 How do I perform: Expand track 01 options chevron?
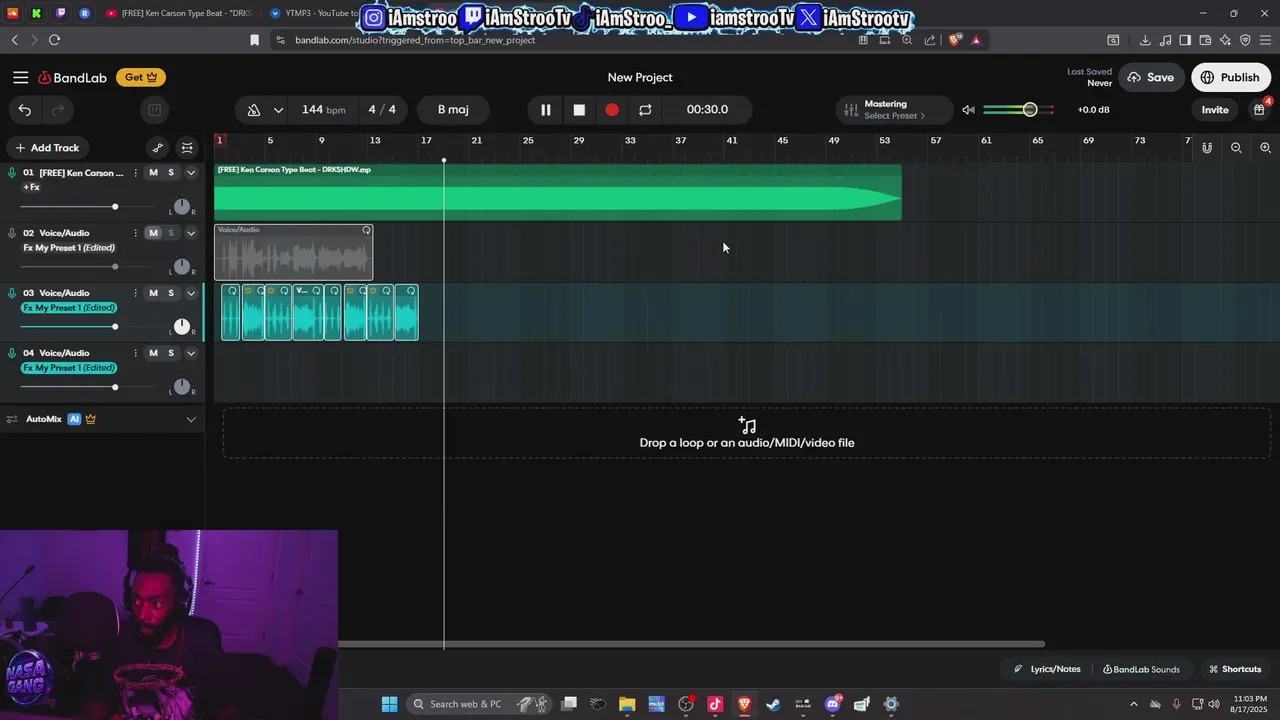tap(191, 173)
